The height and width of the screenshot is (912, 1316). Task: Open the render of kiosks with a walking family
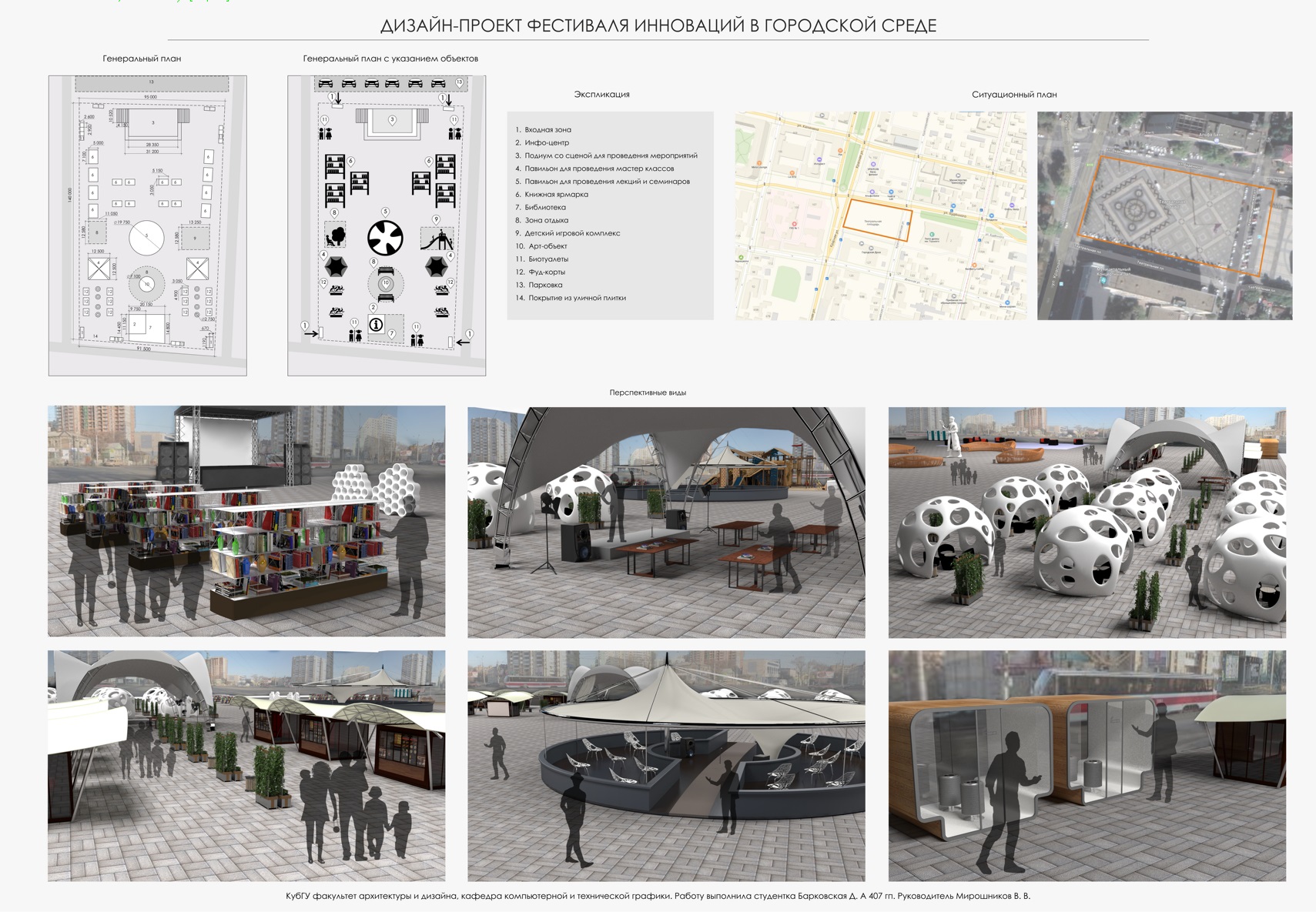[246, 766]
